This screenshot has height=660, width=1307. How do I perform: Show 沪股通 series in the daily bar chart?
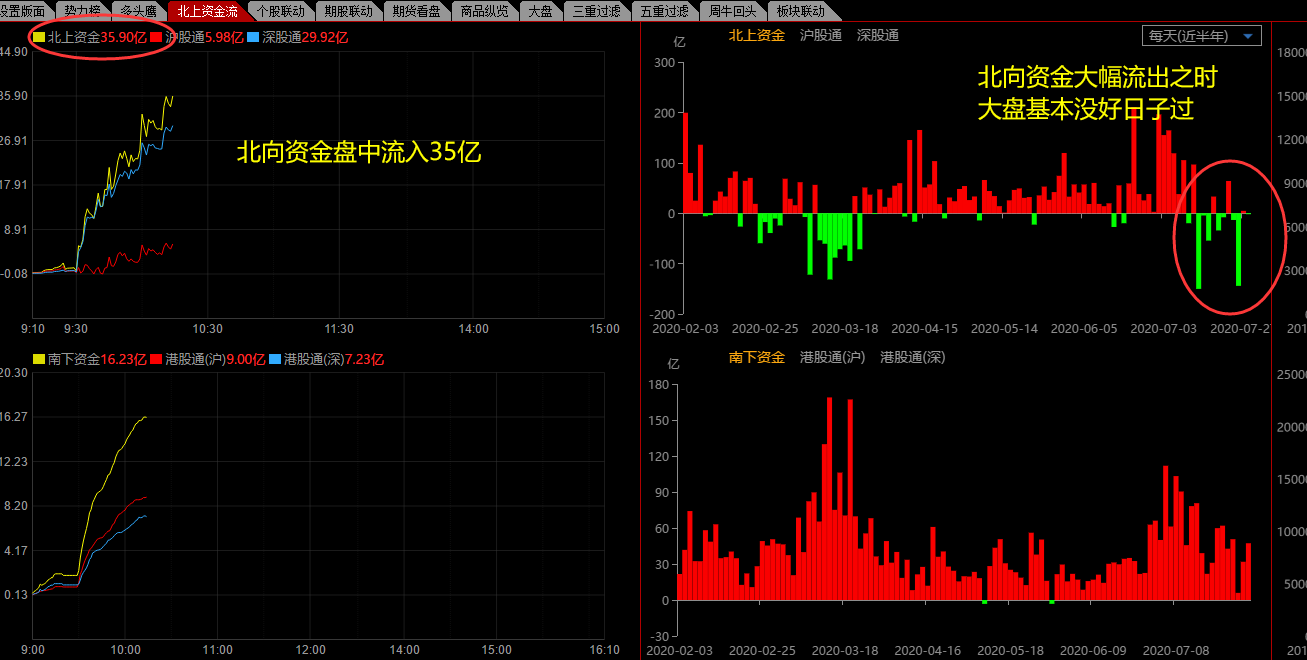[821, 35]
